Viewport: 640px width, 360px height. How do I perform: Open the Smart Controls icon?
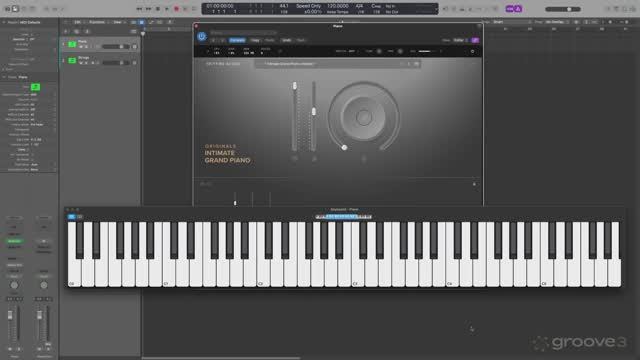pyautogui.click(x=47, y=9)
